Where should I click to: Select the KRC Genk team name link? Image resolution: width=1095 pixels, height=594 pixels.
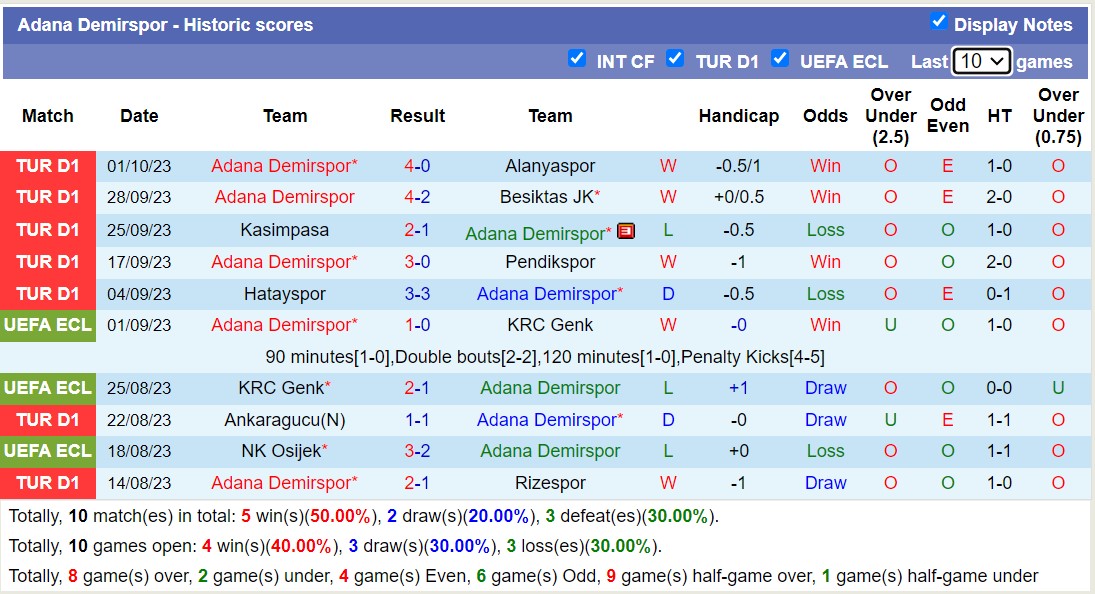coord(550,325)
